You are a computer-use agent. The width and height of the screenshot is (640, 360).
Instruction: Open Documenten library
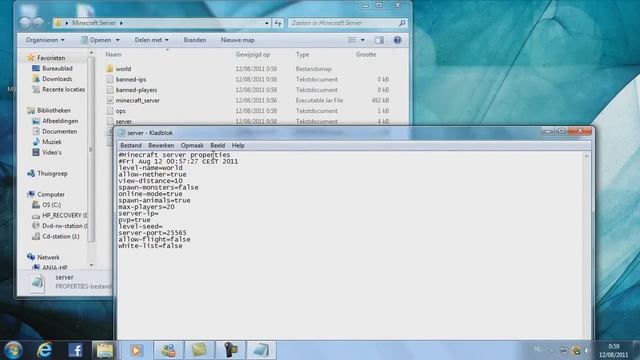click(60, 131)
